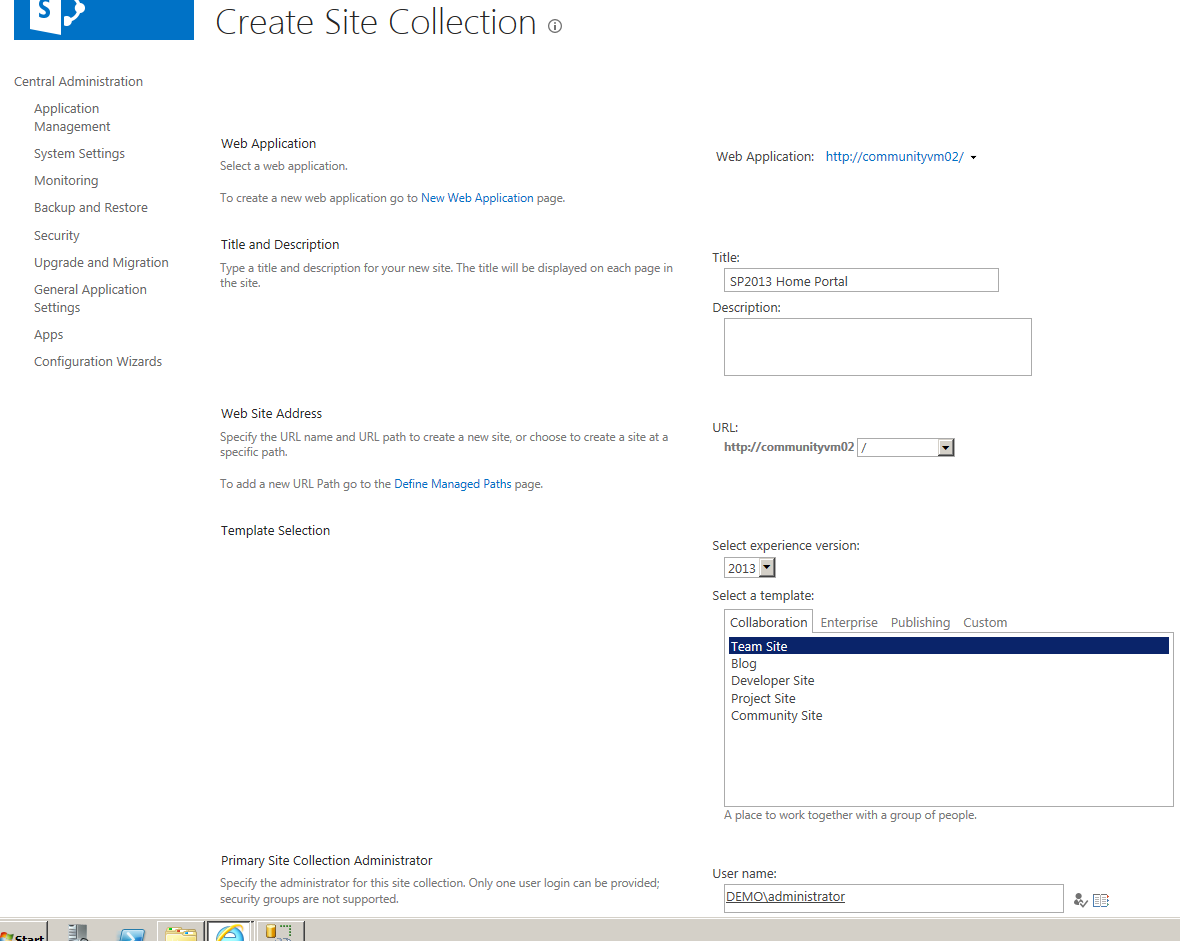The height and width of the screenshot is (941, 1180).
Task: Open the Browse address book icon
Action: (x=1101, y=900)
